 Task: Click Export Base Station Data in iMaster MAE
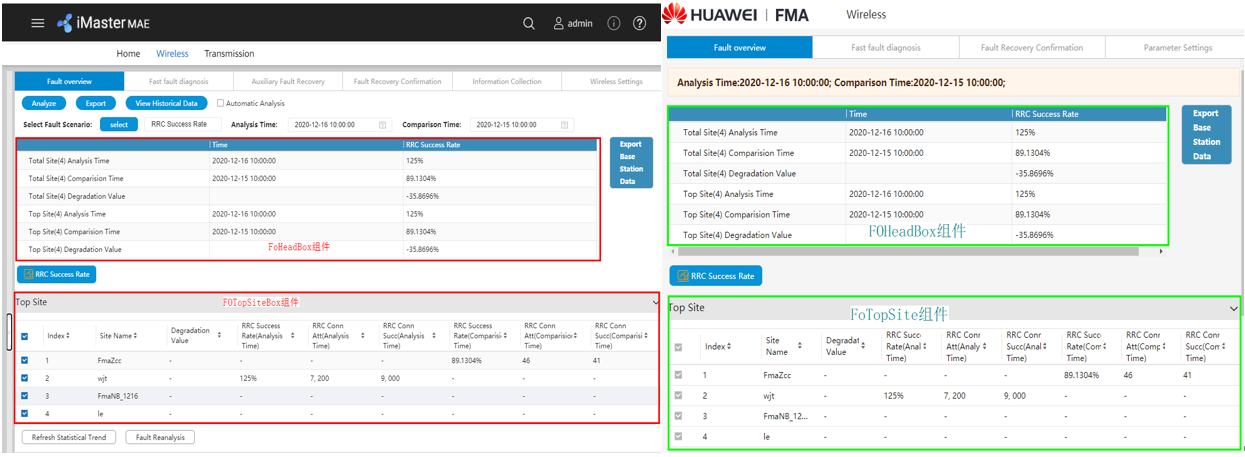[x=631, y=163]
